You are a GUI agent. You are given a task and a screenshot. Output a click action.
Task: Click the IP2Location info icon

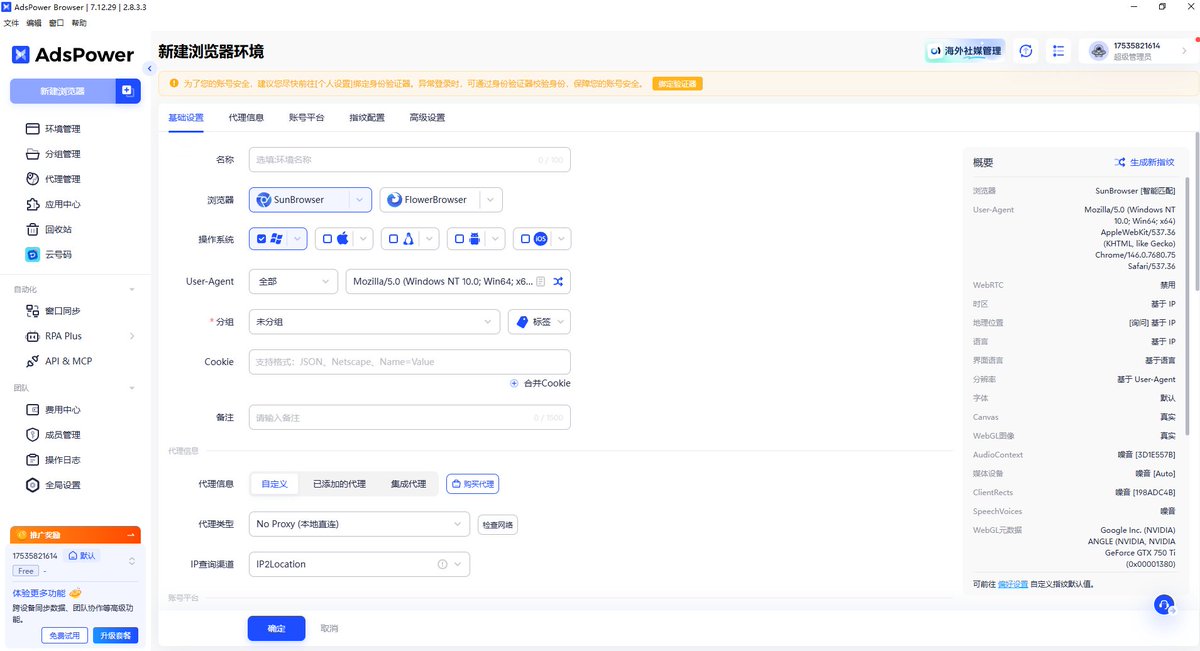(x=442, y=564)
